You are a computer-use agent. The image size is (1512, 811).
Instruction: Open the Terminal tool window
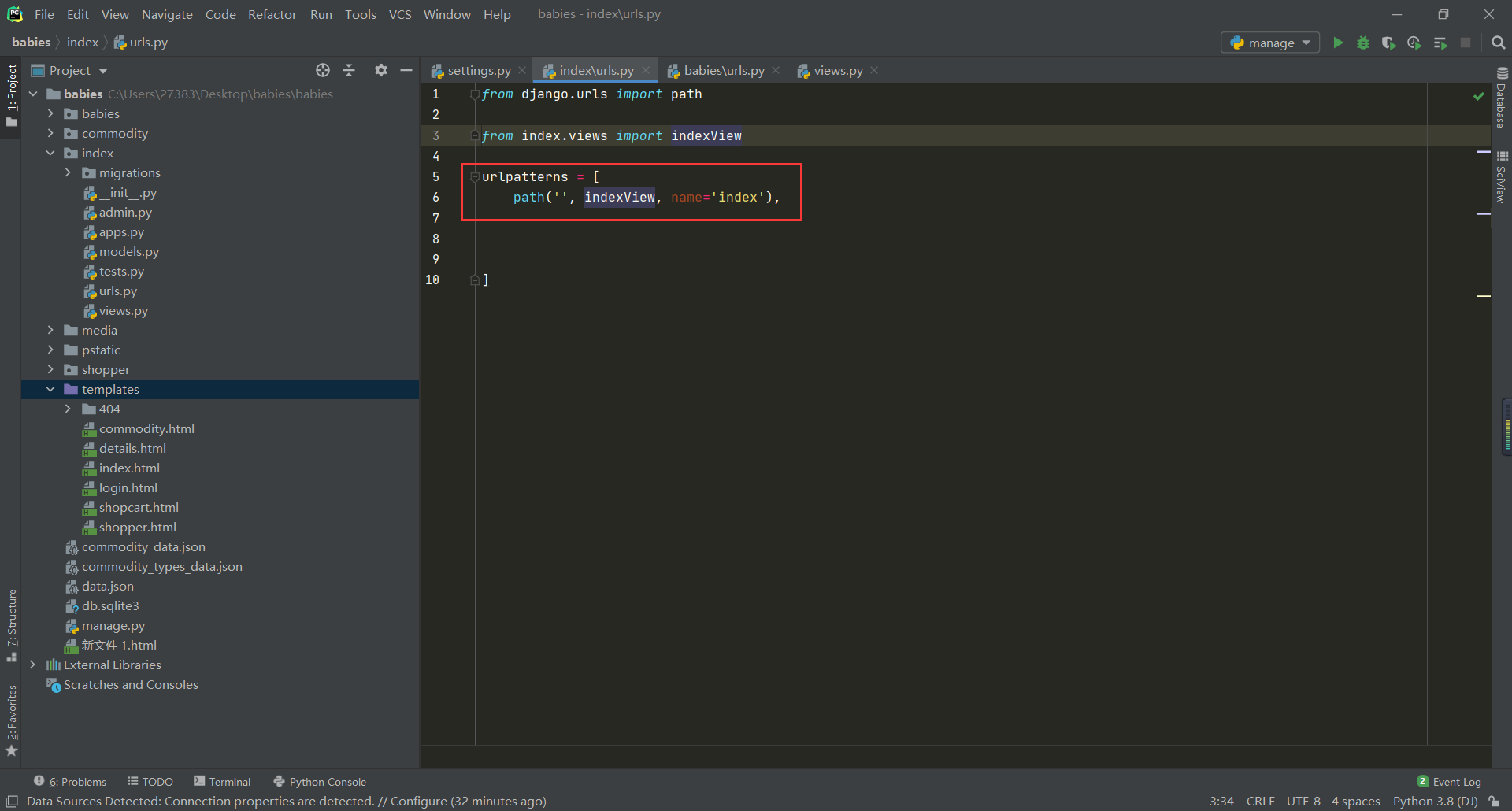(222, 782)
